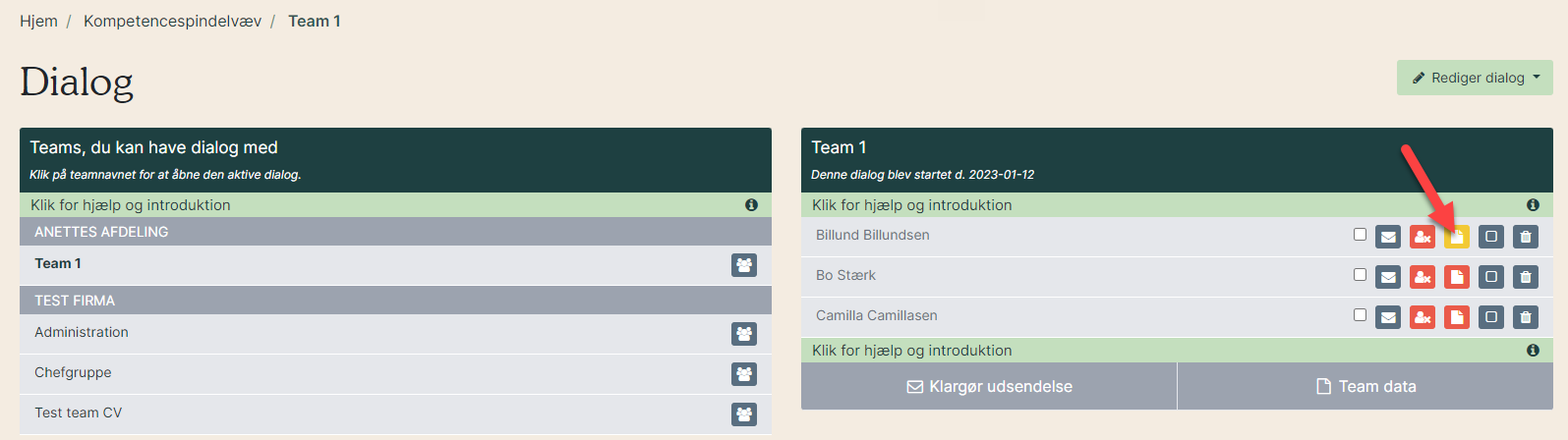Click the yellow document icon for Billund Billundsen
This screenshot has height=440, width=1568.
coord(1457,237)
